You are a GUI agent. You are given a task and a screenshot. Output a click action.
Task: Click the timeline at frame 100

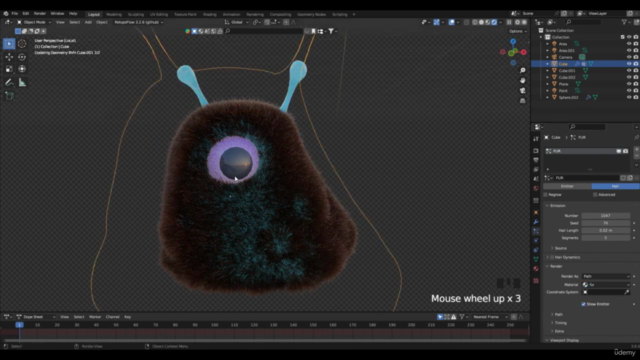tap(215, 325)
